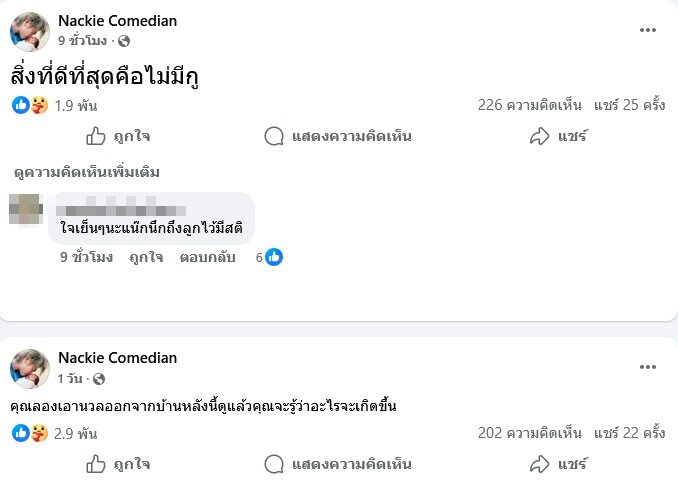The image size is (678, 485).
Task: Click Nackie Comedian avatar on second post
Action: 30,368
